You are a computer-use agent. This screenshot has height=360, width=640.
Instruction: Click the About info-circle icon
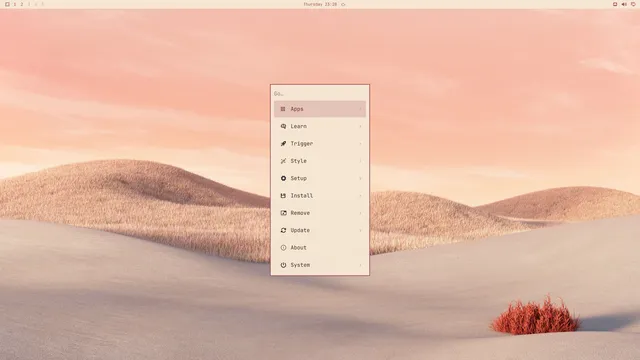coord(283,248)
